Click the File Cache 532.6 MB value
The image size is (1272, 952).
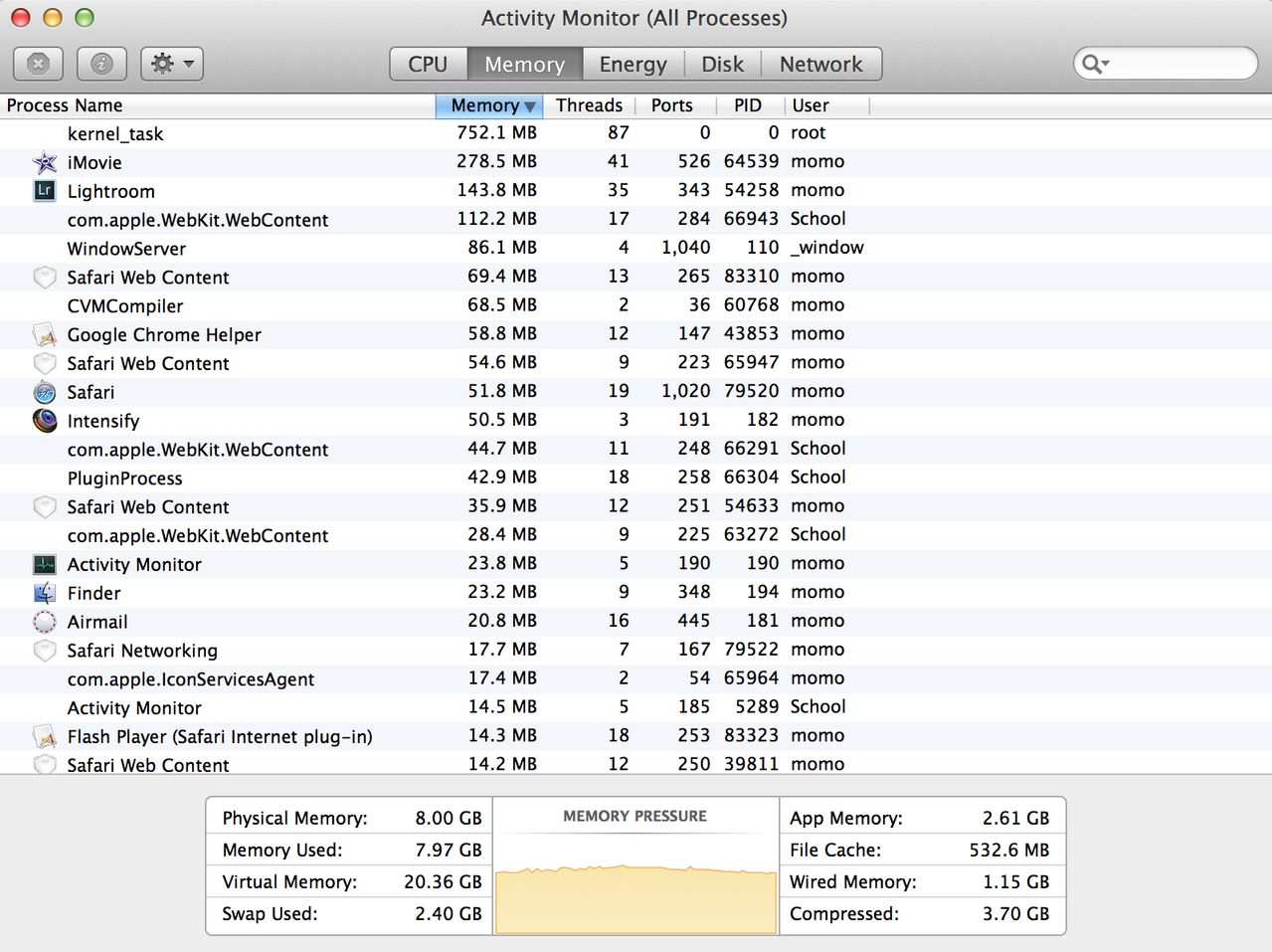[x=1009, y=850]
